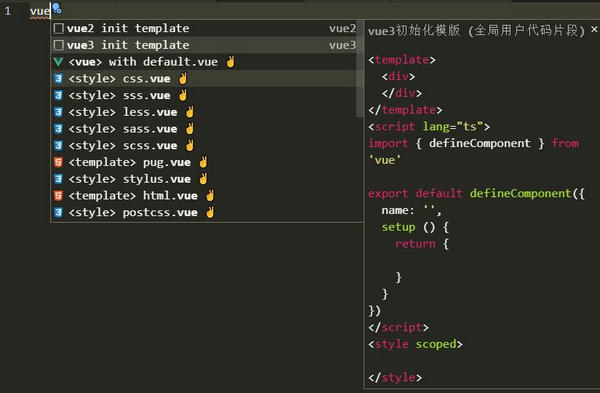Image resolution: width=600 pixels, height=393 pixels.
Task: Click the CSS icon beside sss.vue
Action: coord(58,95)
